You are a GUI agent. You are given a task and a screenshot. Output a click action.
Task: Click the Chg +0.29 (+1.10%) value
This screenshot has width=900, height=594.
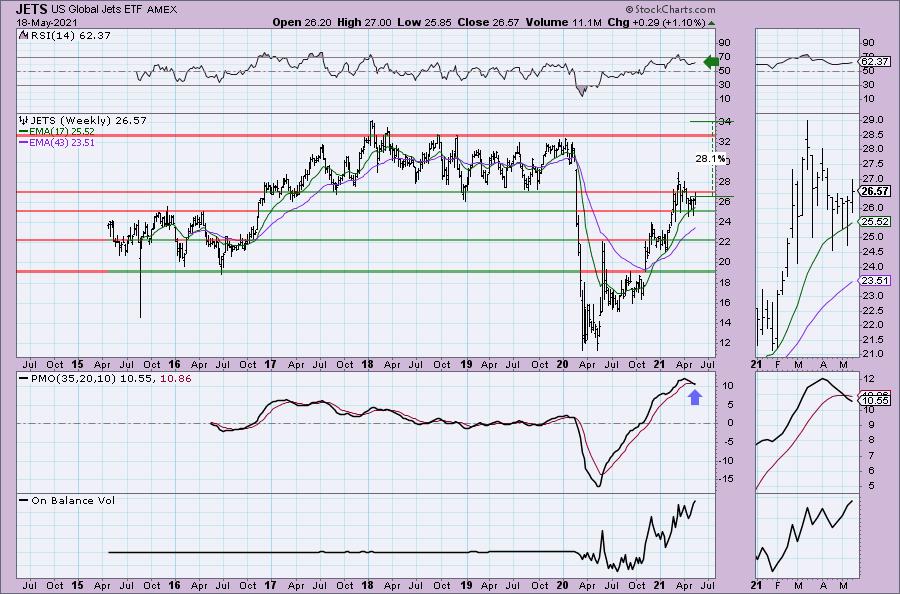point(656,22)
